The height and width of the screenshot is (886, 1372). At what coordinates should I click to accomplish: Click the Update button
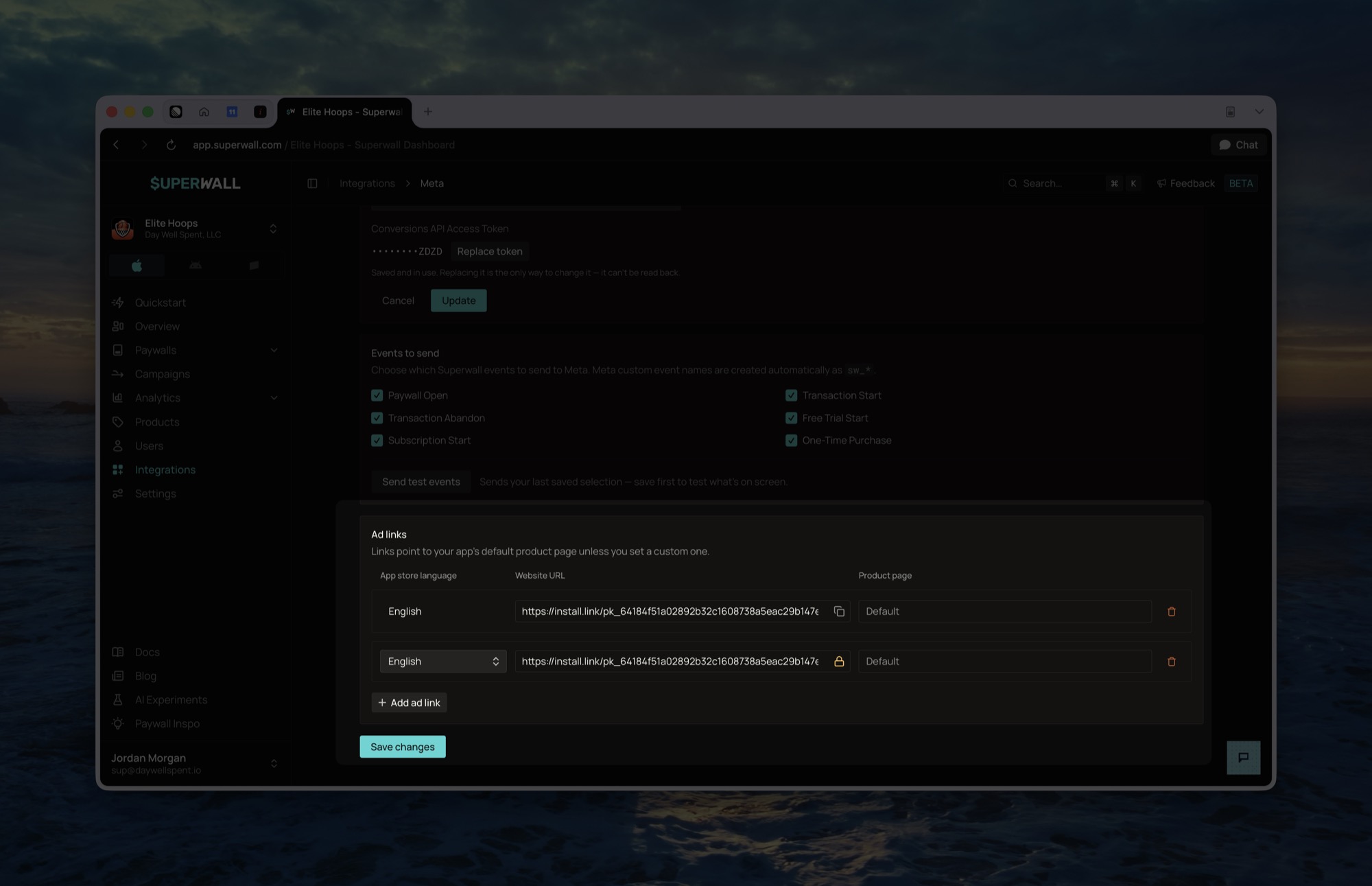(x=459, y=301)
